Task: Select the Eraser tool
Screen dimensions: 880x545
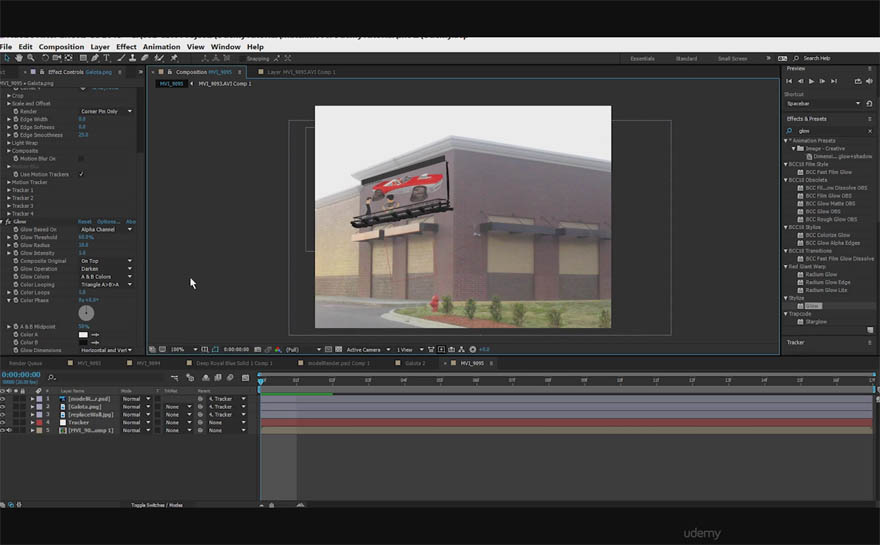Action: coord(145,58)
